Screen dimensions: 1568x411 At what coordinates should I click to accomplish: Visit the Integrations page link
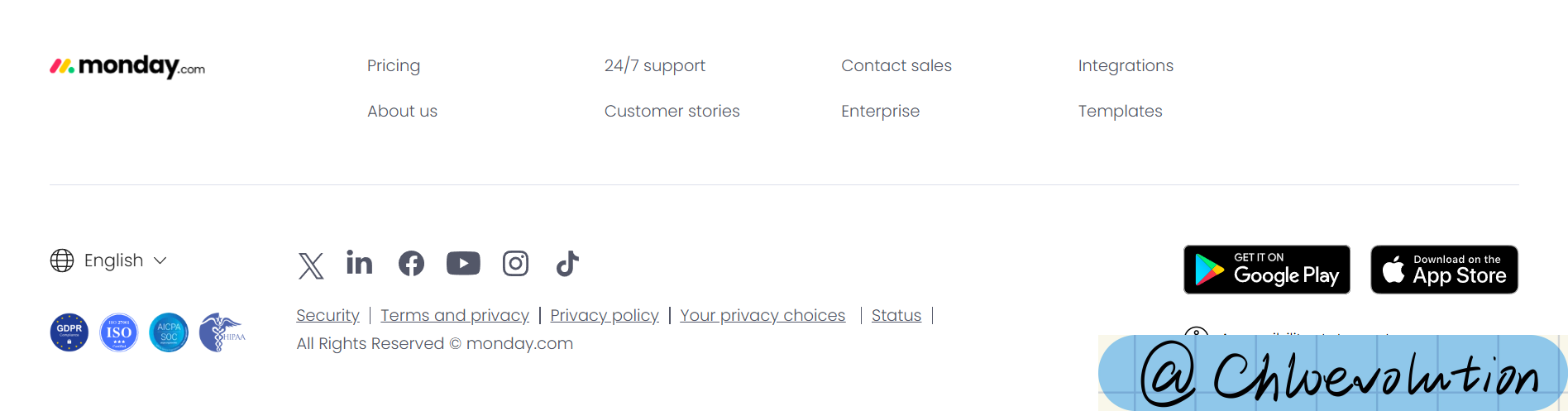pyautogui.click(x=1126, y=65)
